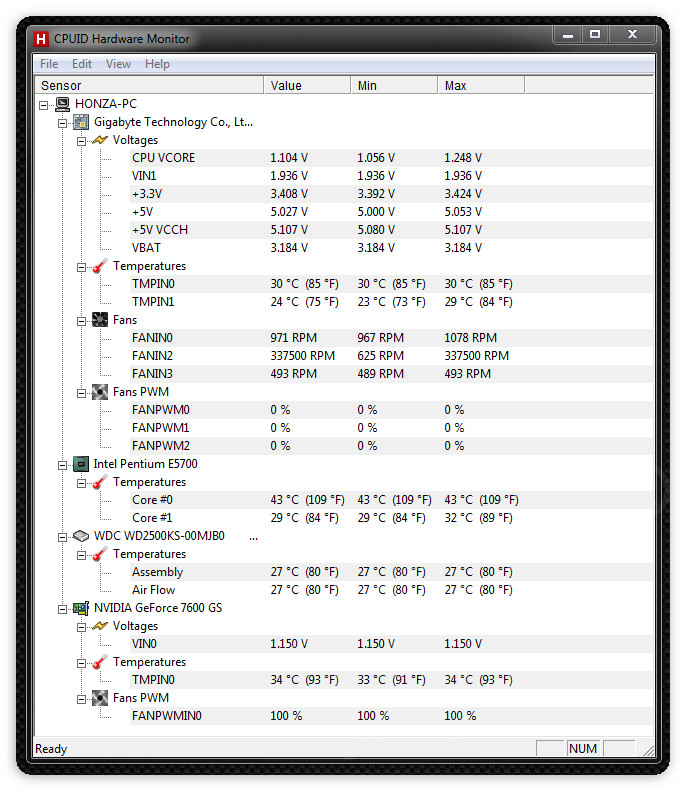Select the VIN0 row under NVIDIA
Screen dimensions: 686x791
pyautogui.click(x=391, y=644)
